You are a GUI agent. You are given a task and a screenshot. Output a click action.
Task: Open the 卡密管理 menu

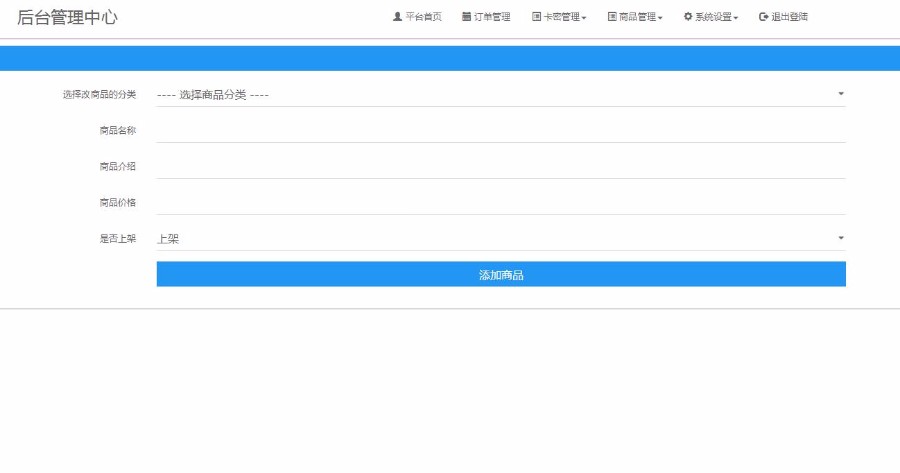559,17
